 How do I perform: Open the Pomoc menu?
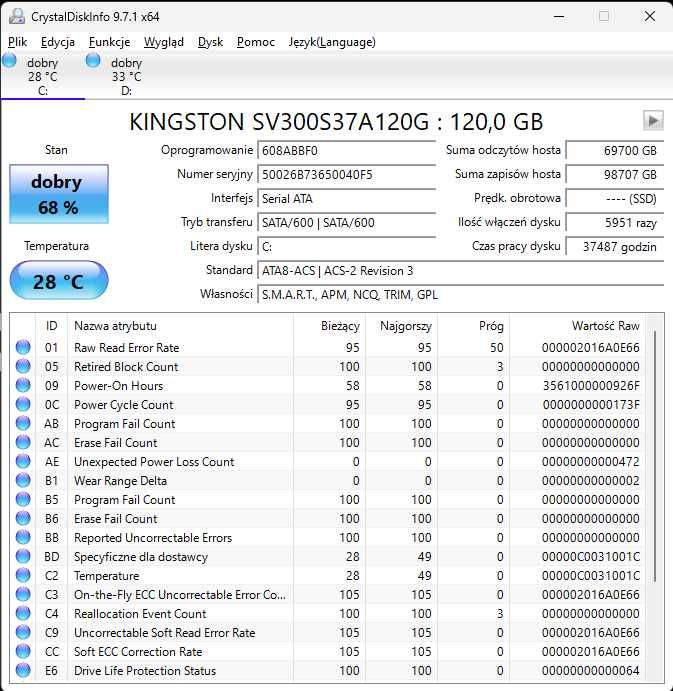pos(256,42)
